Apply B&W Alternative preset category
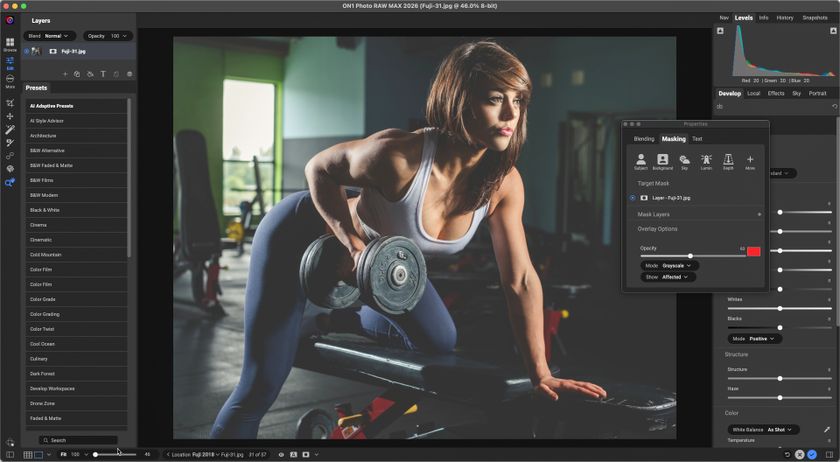840x462 pixels. [x=77, y=151]
